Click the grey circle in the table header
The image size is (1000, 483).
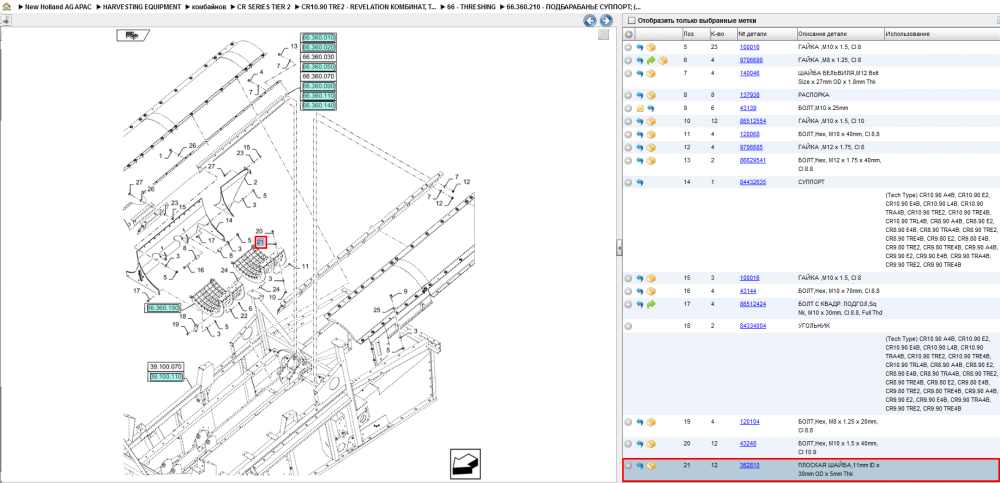click(628, 34)
